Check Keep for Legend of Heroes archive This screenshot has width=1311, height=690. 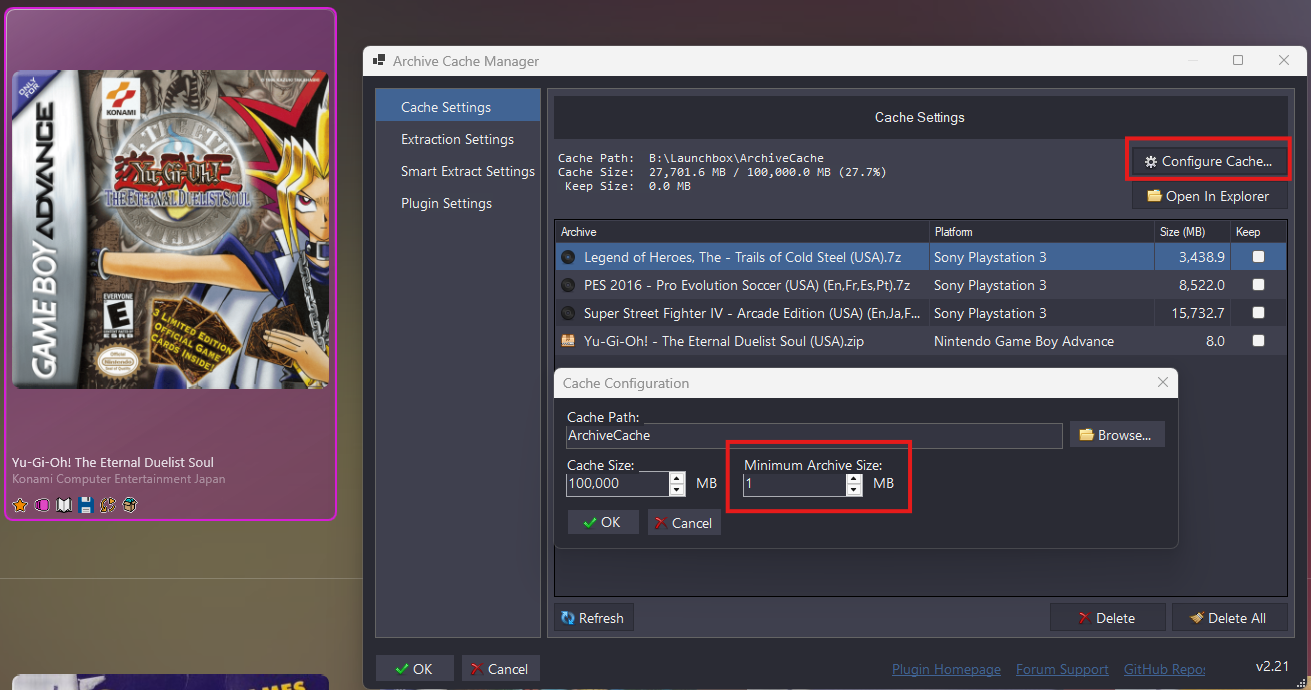tap(1258, 257)
